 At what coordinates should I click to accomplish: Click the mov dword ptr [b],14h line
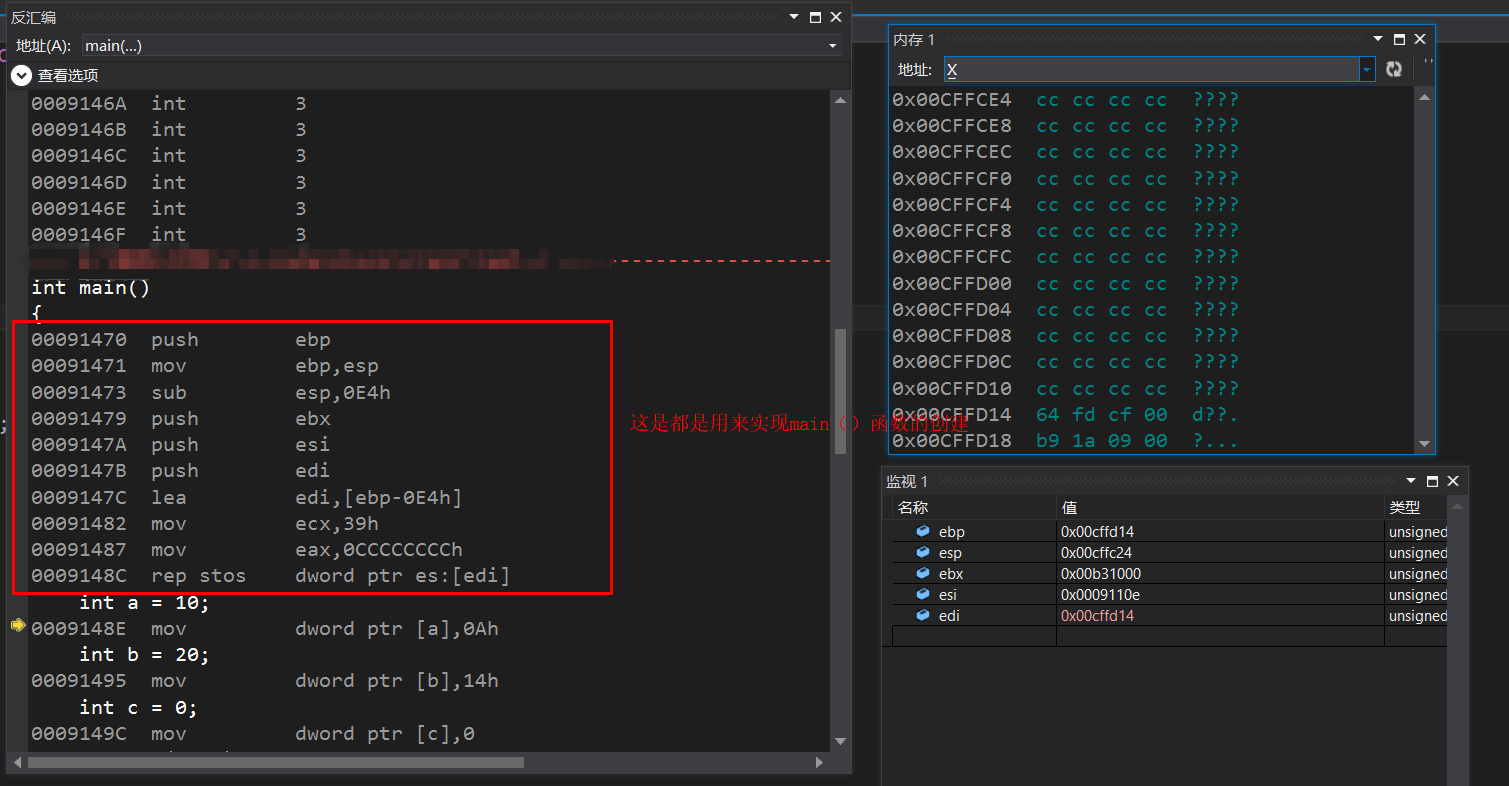[265, 681]
